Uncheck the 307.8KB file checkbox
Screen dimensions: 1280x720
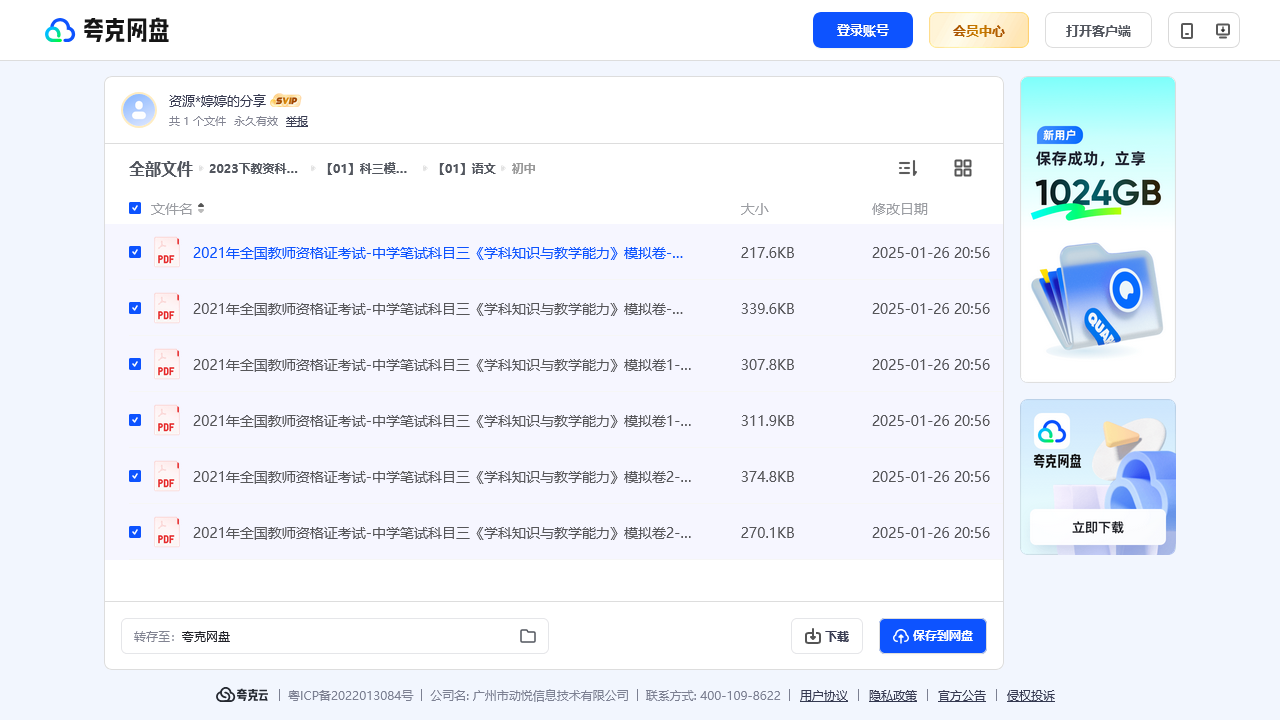135,364
